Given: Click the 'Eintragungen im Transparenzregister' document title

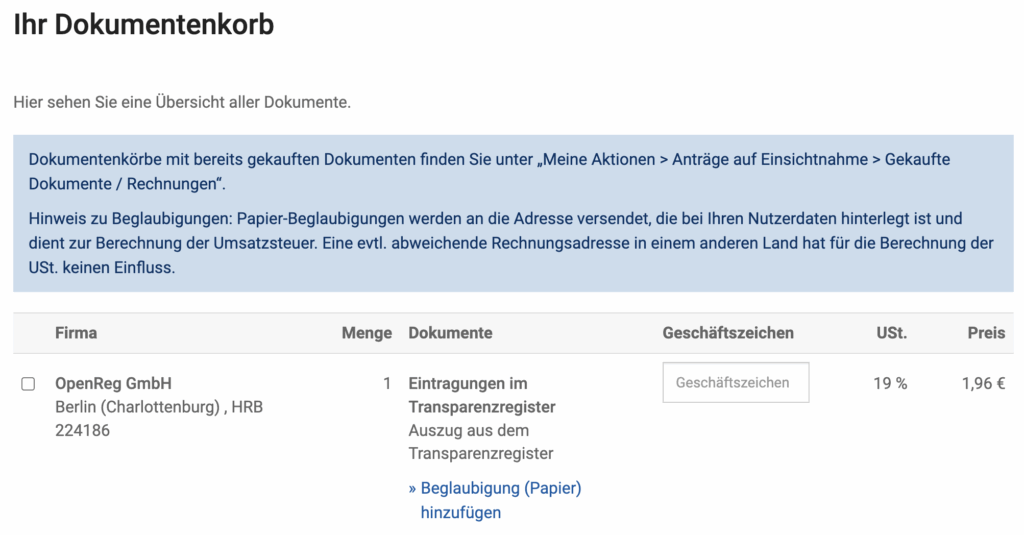Looking at the screenshot, I should [x=481, y=395].
